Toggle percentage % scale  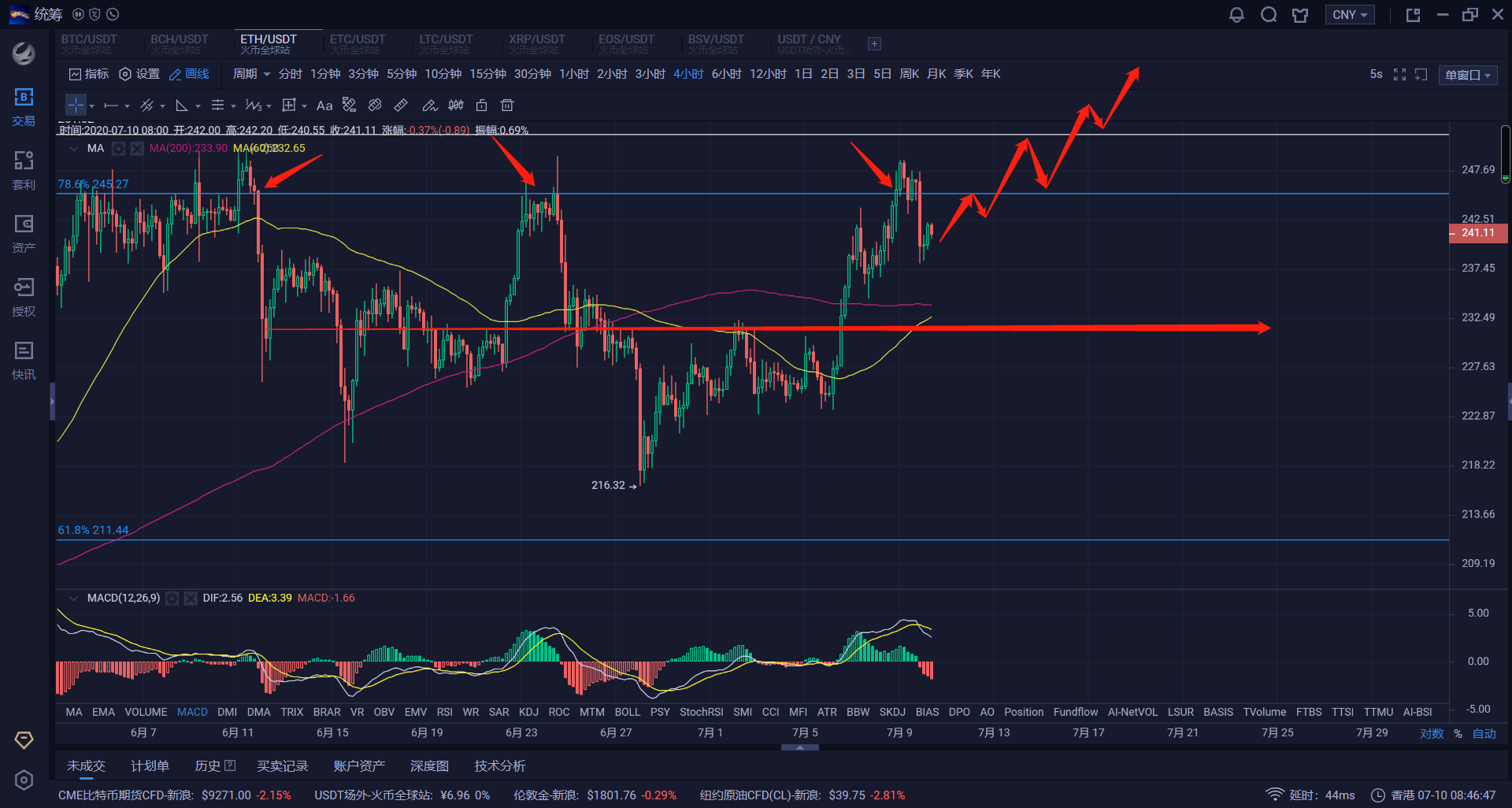pyautogui.click(x=1458, y=733)
